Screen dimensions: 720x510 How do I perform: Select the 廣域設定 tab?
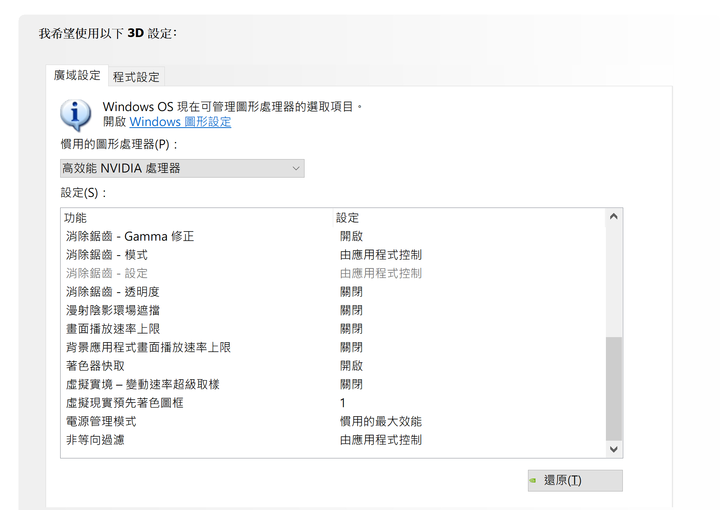click(77, 75)
